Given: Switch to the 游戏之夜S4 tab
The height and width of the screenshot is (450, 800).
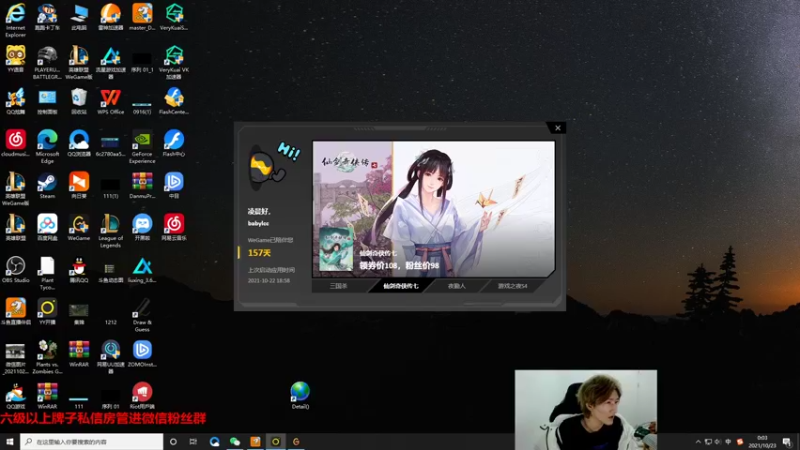Looking at the screenshot, I should (512, 286).
